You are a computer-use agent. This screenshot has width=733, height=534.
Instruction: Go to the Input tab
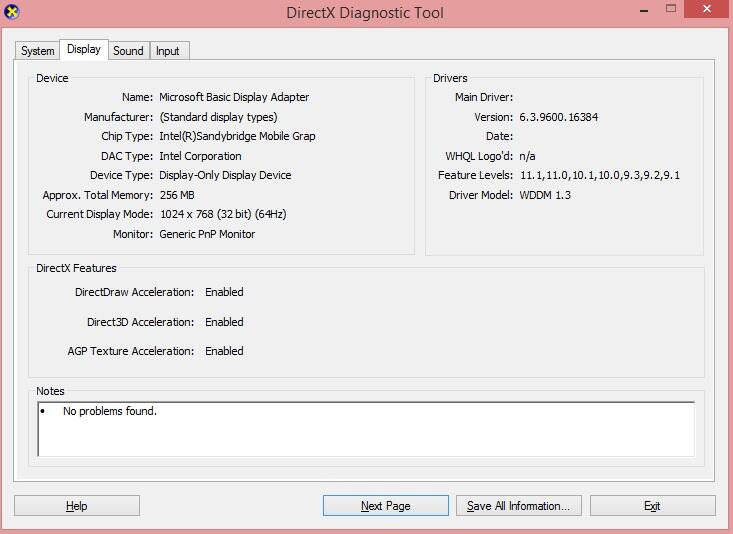pyautogui.click(x=168, y=51)
